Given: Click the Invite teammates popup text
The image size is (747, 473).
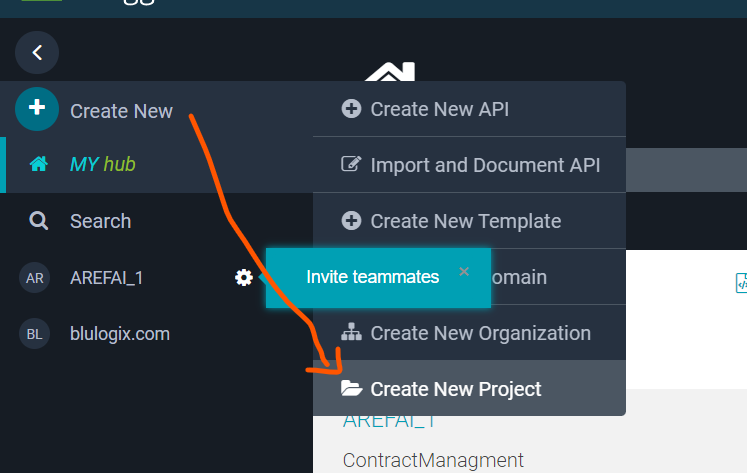Looking at the screenshot, I should pyautogui.click(x=372, y=277).
